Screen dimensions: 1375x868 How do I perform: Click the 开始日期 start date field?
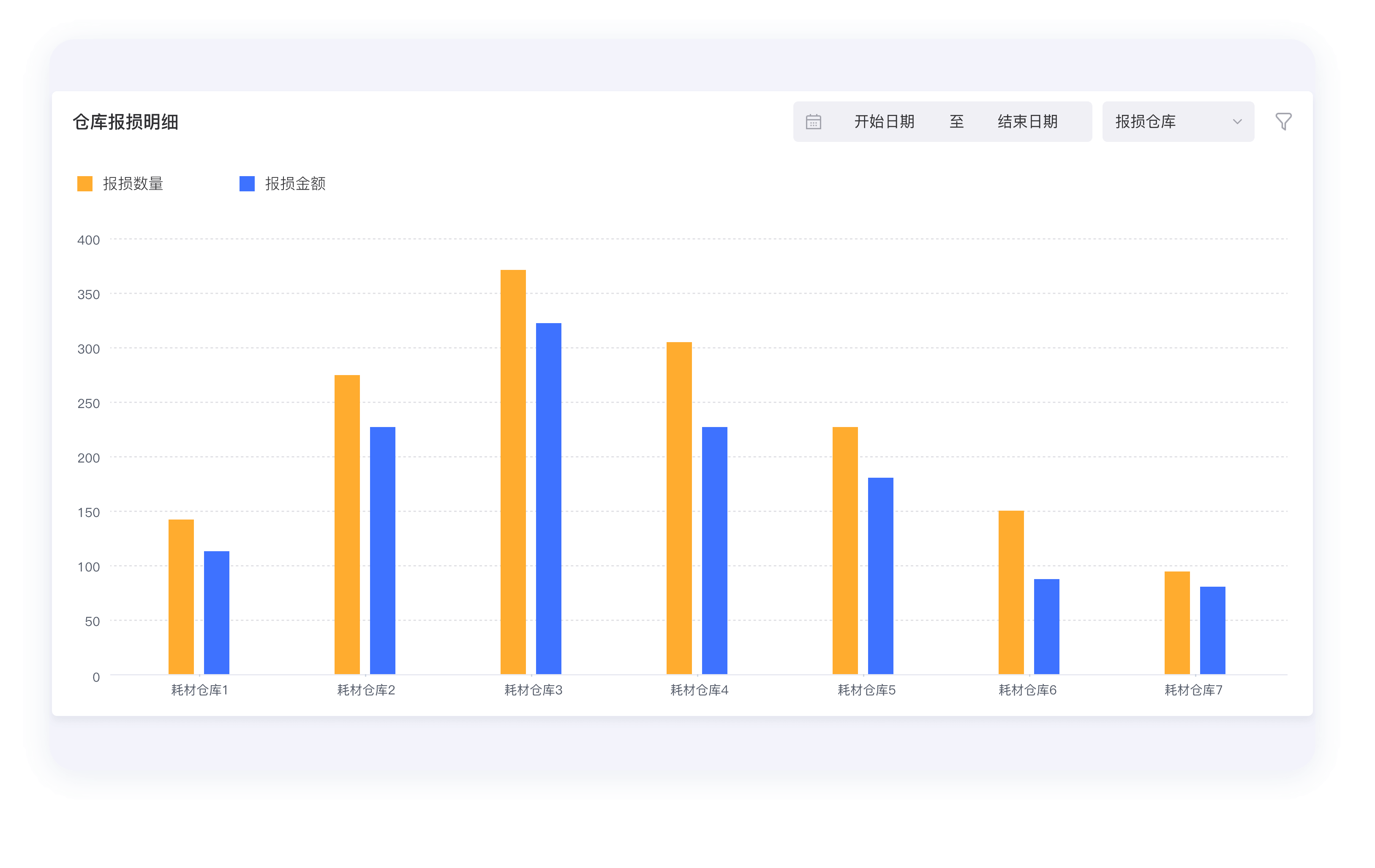click(884, 122)
